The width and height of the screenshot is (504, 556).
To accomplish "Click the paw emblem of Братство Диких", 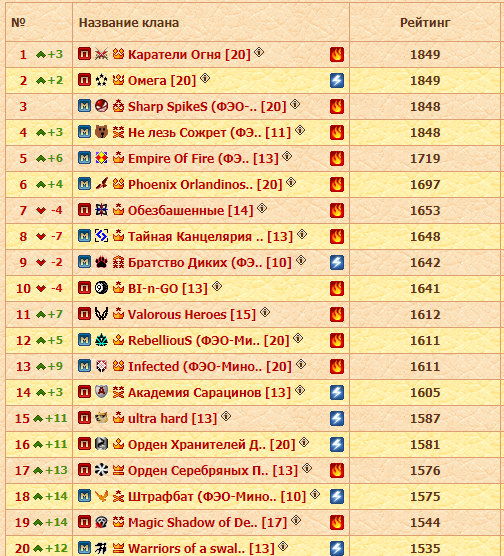I will pos(101,262).
